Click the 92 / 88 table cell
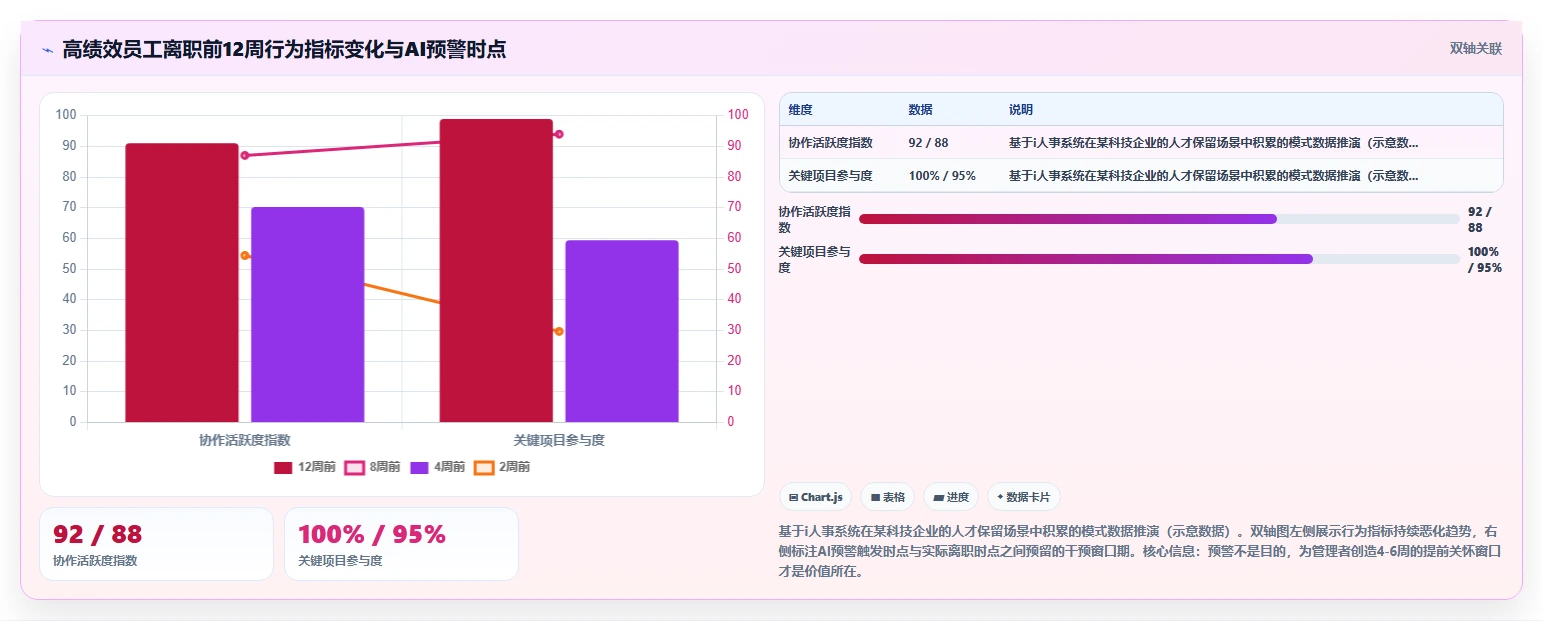The height and width of the screenshot is (621, 1543). click(928, 143)
